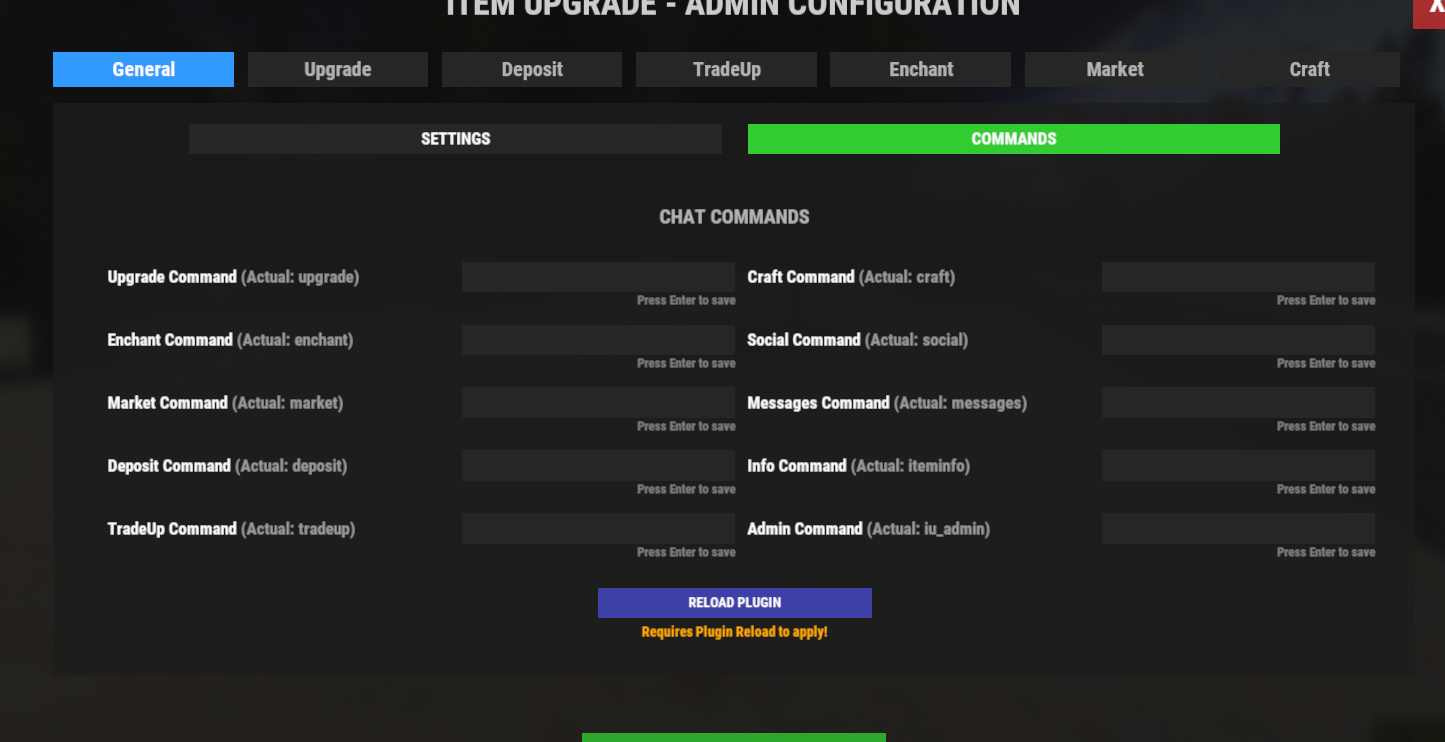
Task: Switch to the General tab
Action: click(143, 69)
